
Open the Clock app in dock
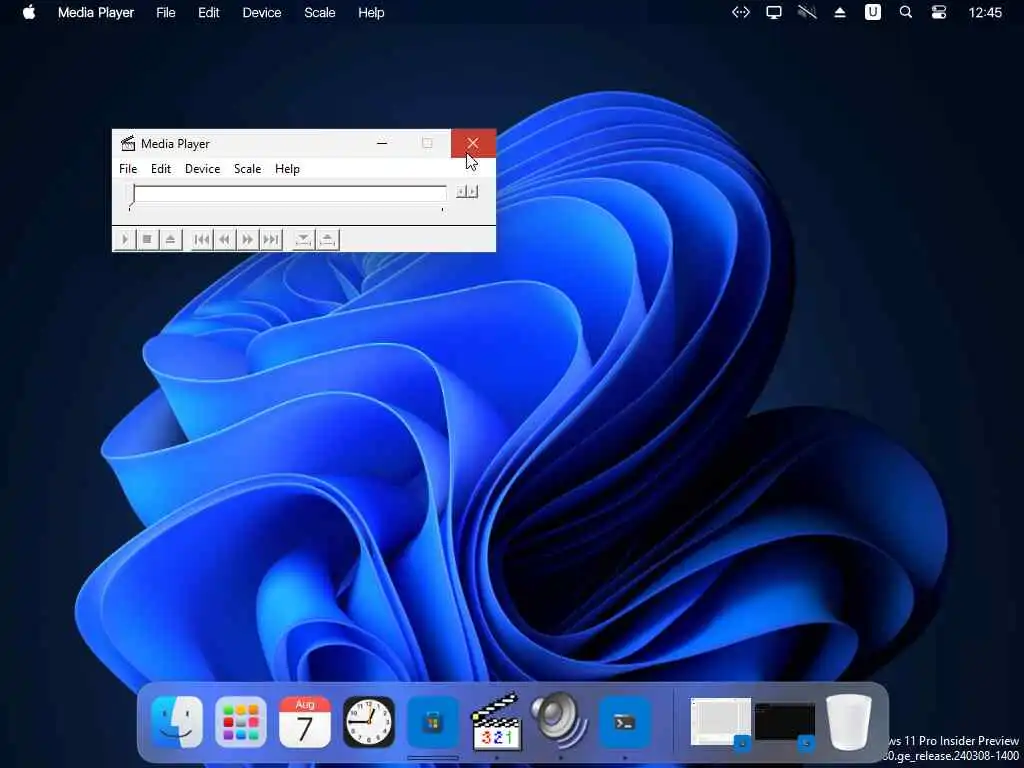pyautogui.click(x=368, y=722)
